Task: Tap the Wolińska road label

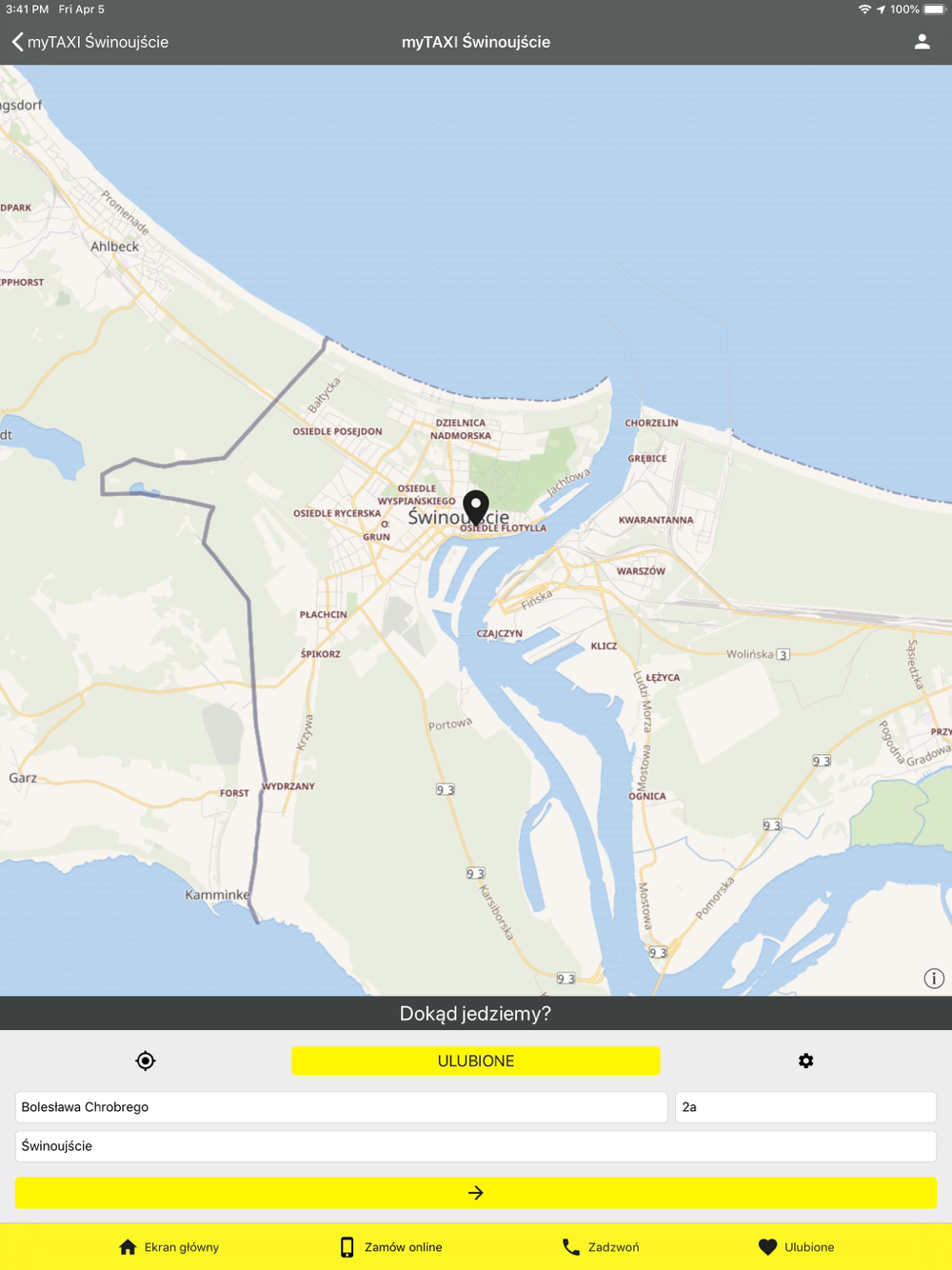Action: point(750,654)
